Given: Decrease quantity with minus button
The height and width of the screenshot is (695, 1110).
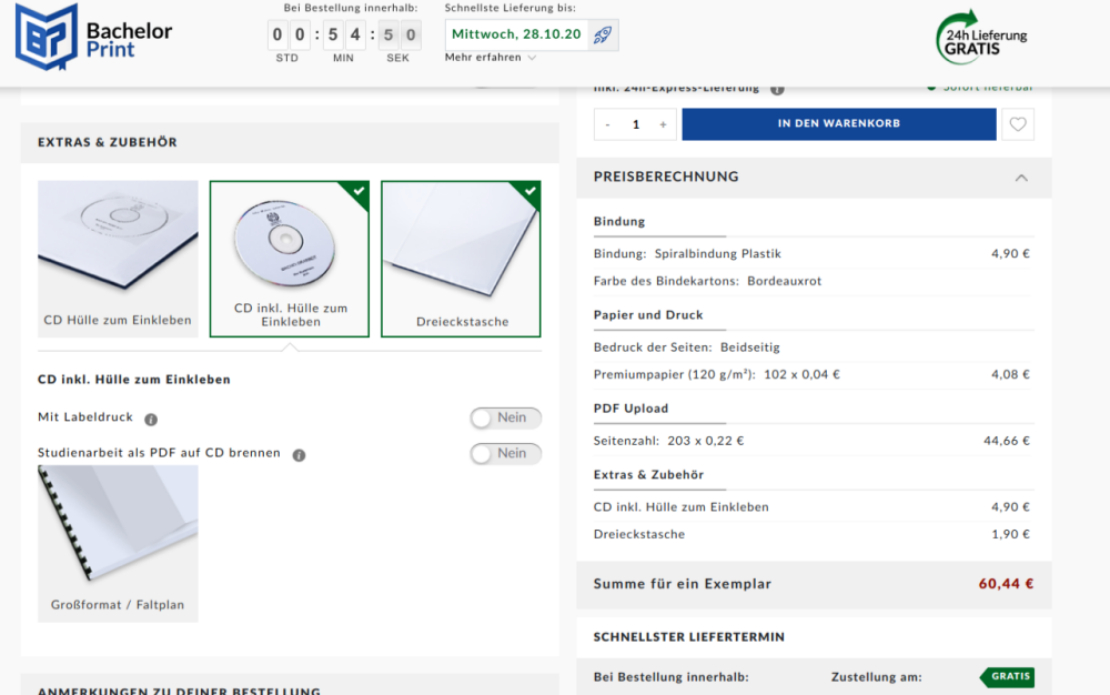Looking at the screenshot, I should coord(607,125).
